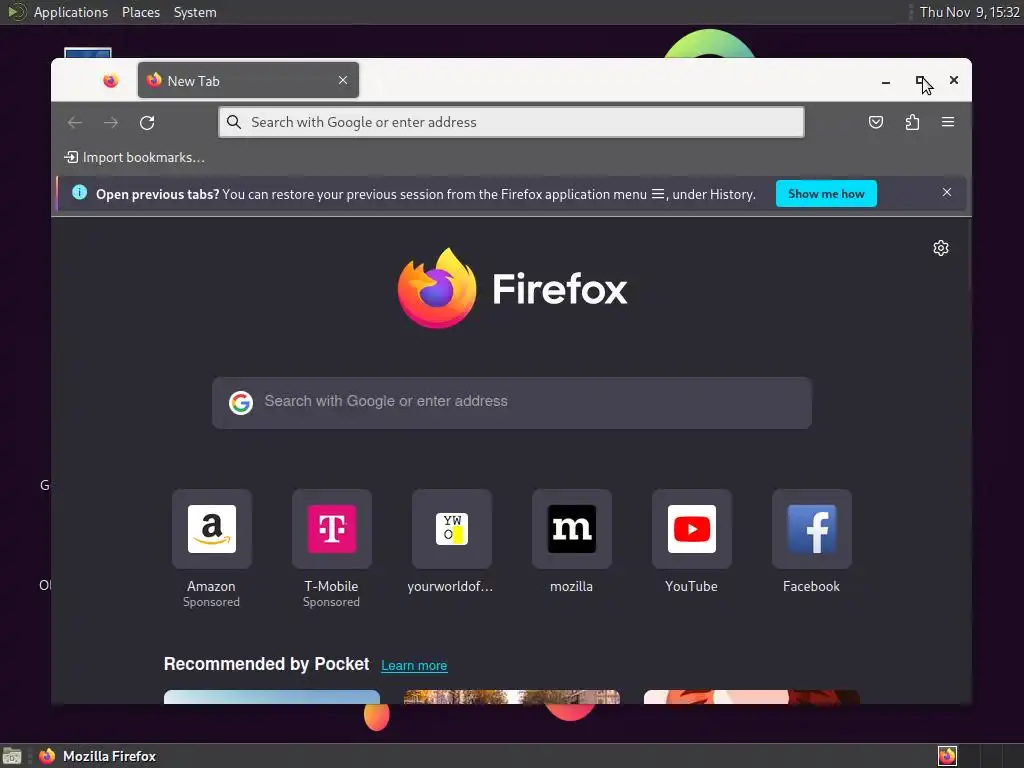The height and width of the screenshot is (768, 1024).
Task: Click the magnifier icon in the address bar
Action: click(x=234, y=122)
